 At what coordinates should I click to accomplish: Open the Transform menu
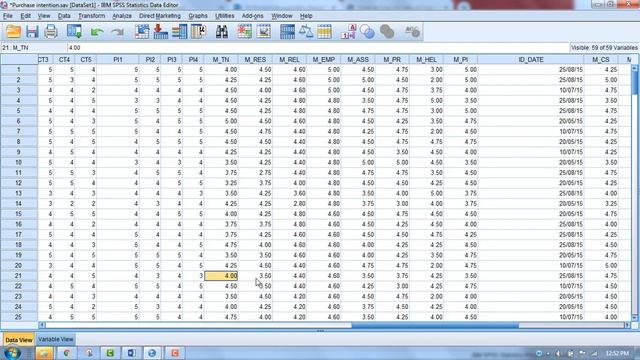click(x=91, y=16)
